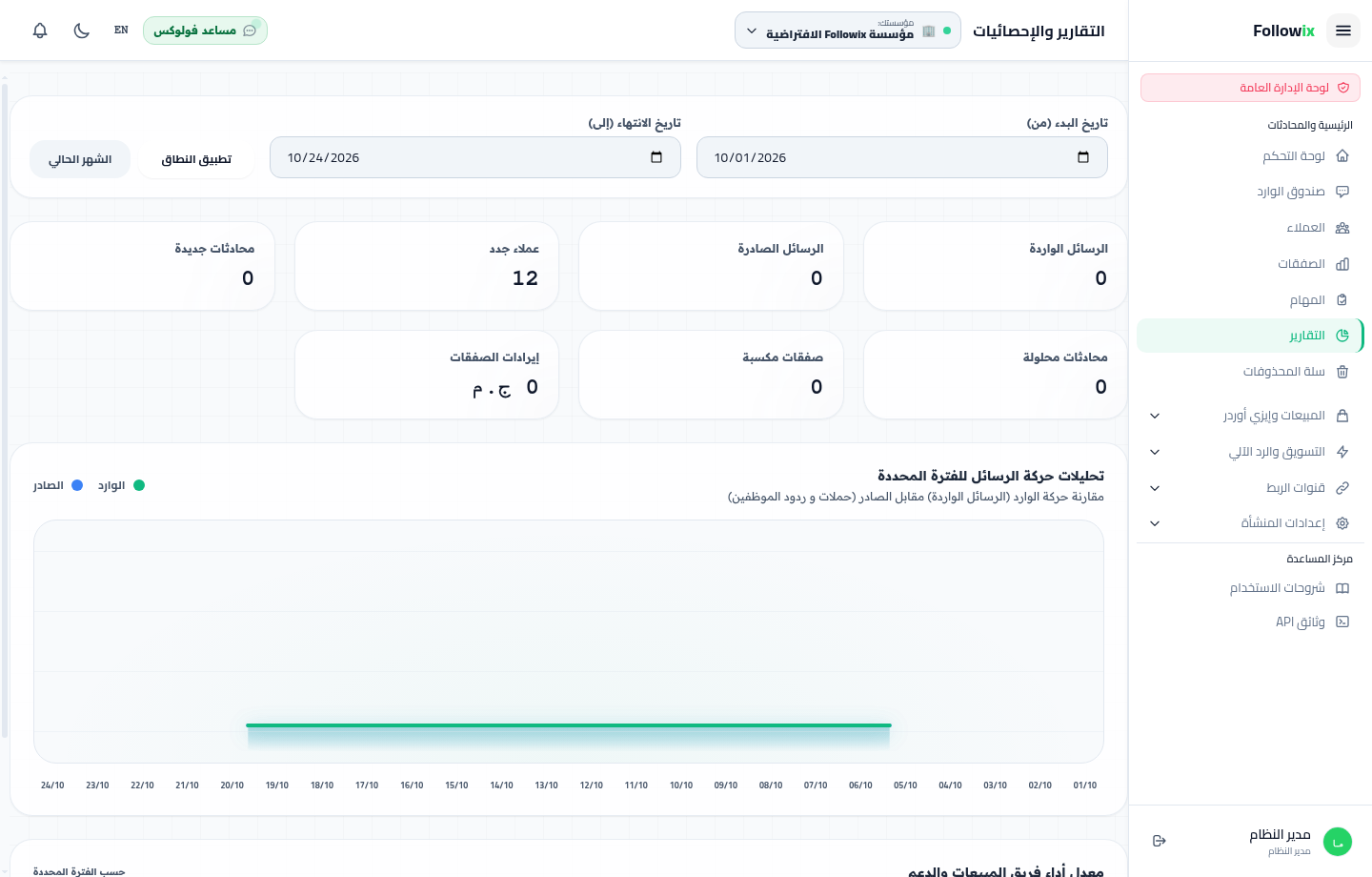Click tasks clipboard icon next to المهام

click(x=1342, y=300)
